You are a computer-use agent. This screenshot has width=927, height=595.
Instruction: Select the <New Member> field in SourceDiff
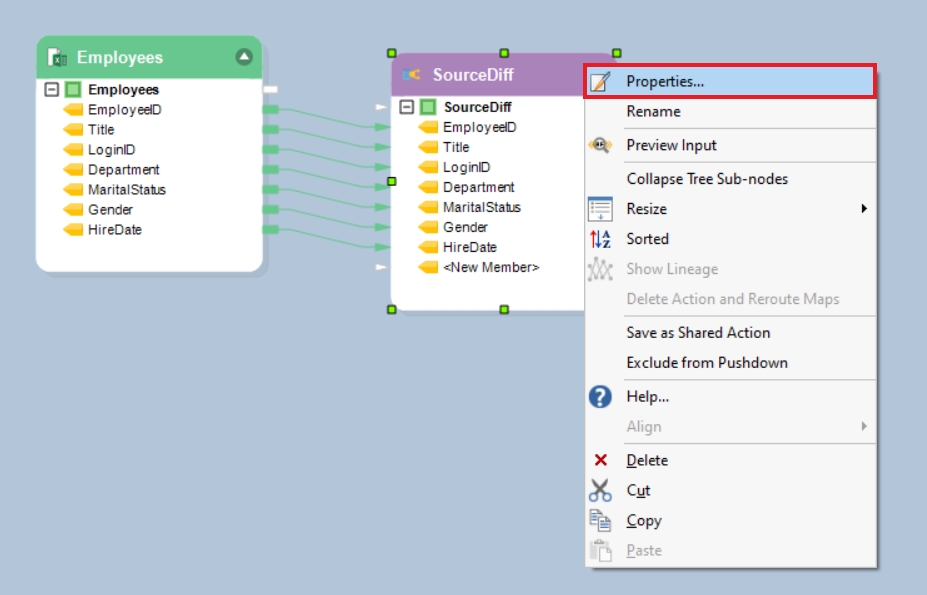491,267
